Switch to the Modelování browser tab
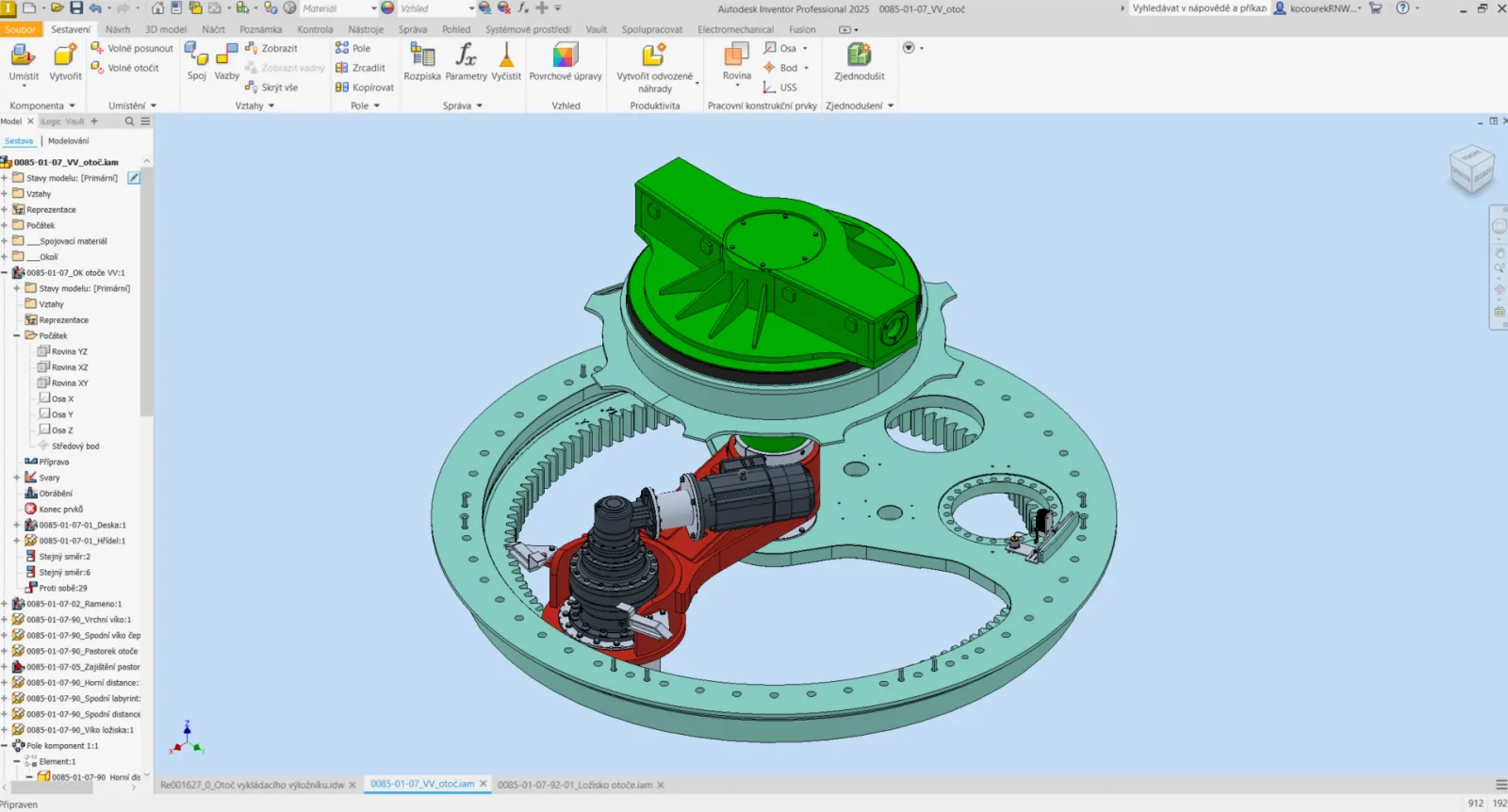Screen dimensions: 1508x812 (x=69, y=141)
